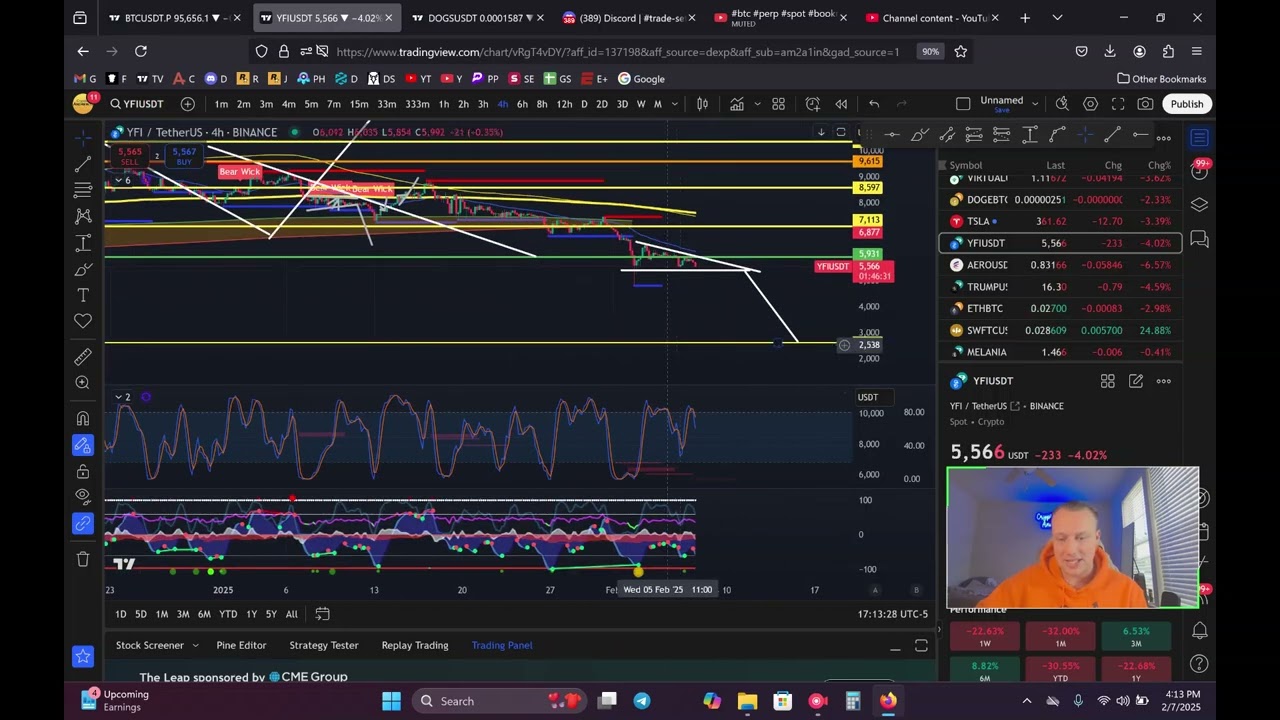Select the YTD date range
The image size is (1280, 720).
tap(228, 614)
